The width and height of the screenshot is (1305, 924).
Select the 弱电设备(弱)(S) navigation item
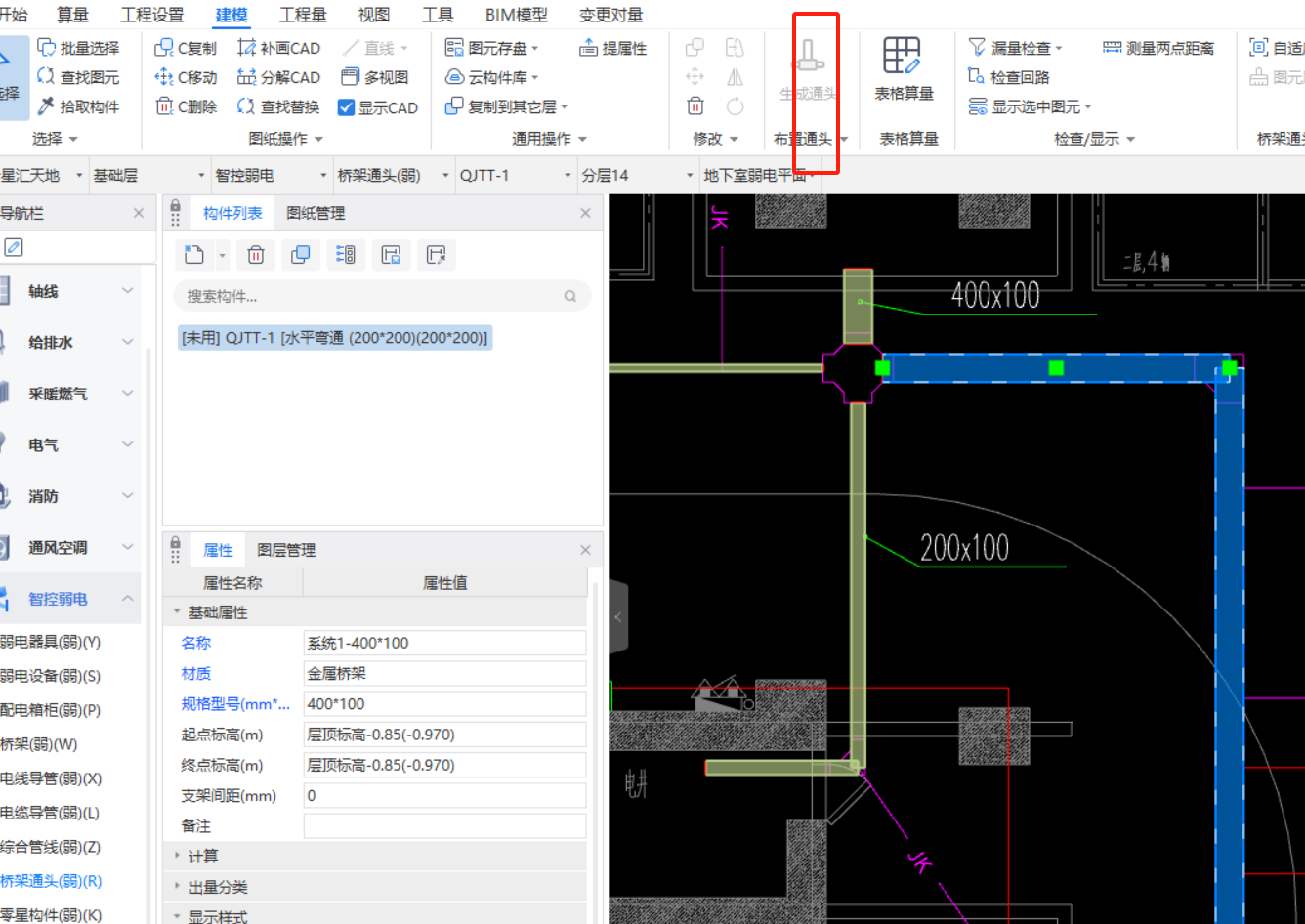[51, 676]
